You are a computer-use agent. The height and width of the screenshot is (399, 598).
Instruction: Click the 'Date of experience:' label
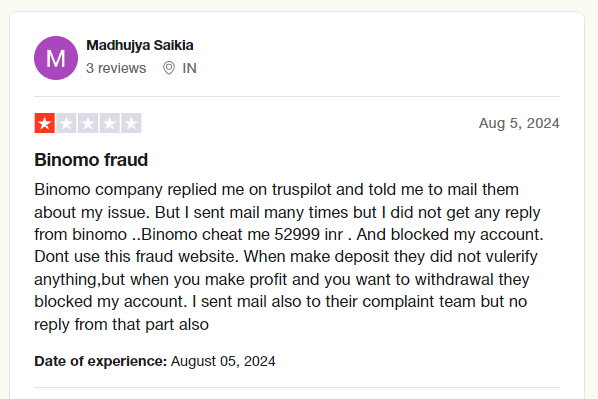(x=101, y=361)
